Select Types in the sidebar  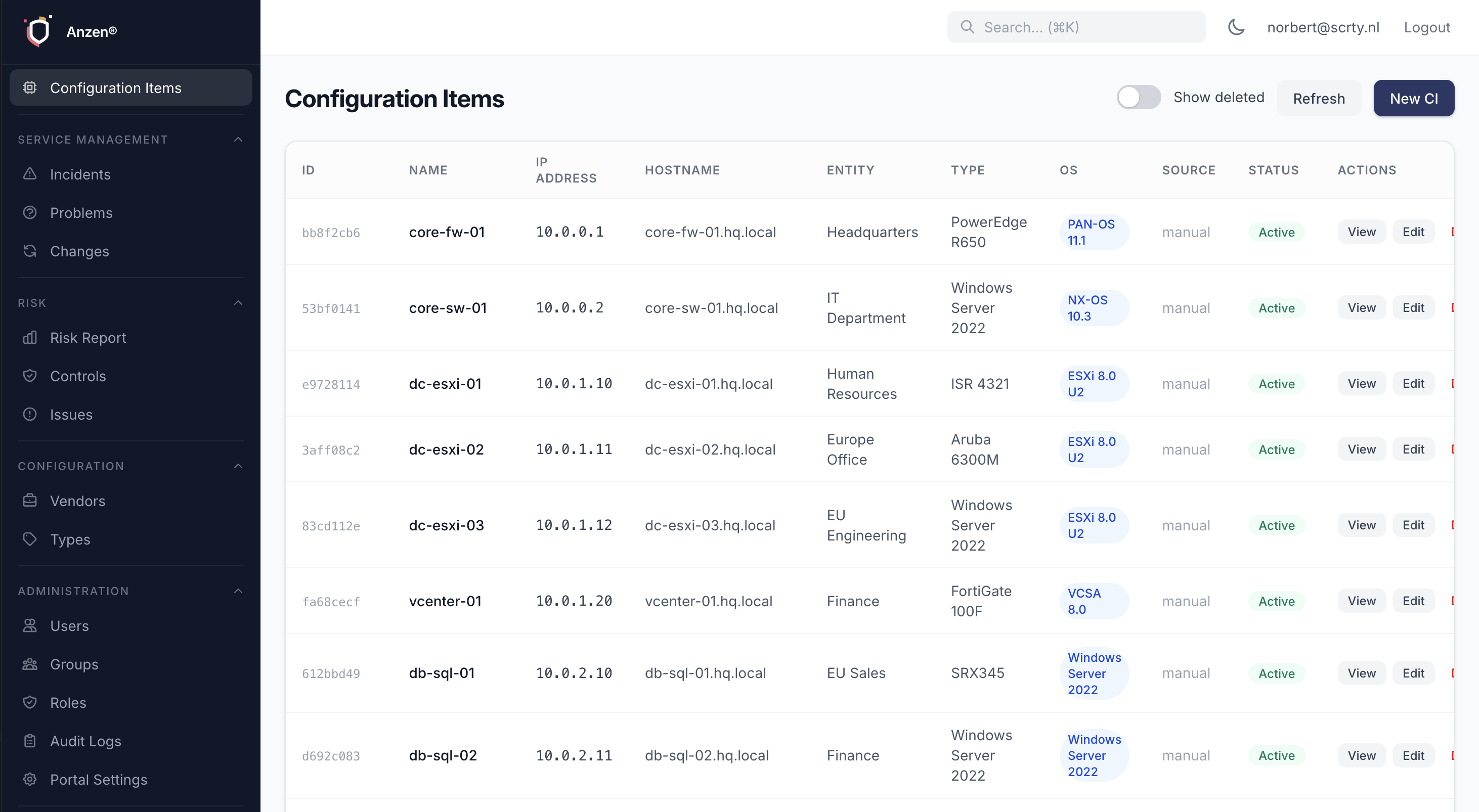tap(69, 539)
